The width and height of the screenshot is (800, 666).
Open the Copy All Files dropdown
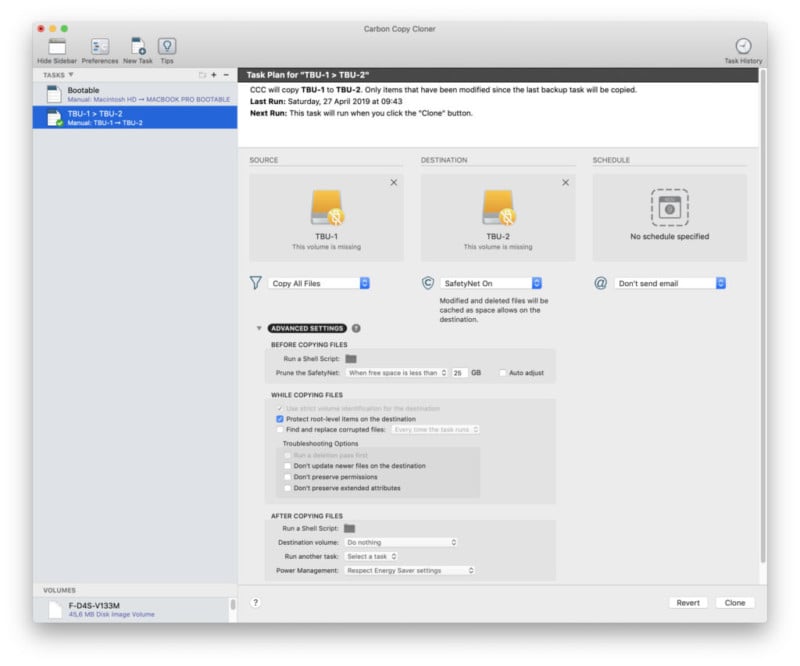[x=319, y=283]
